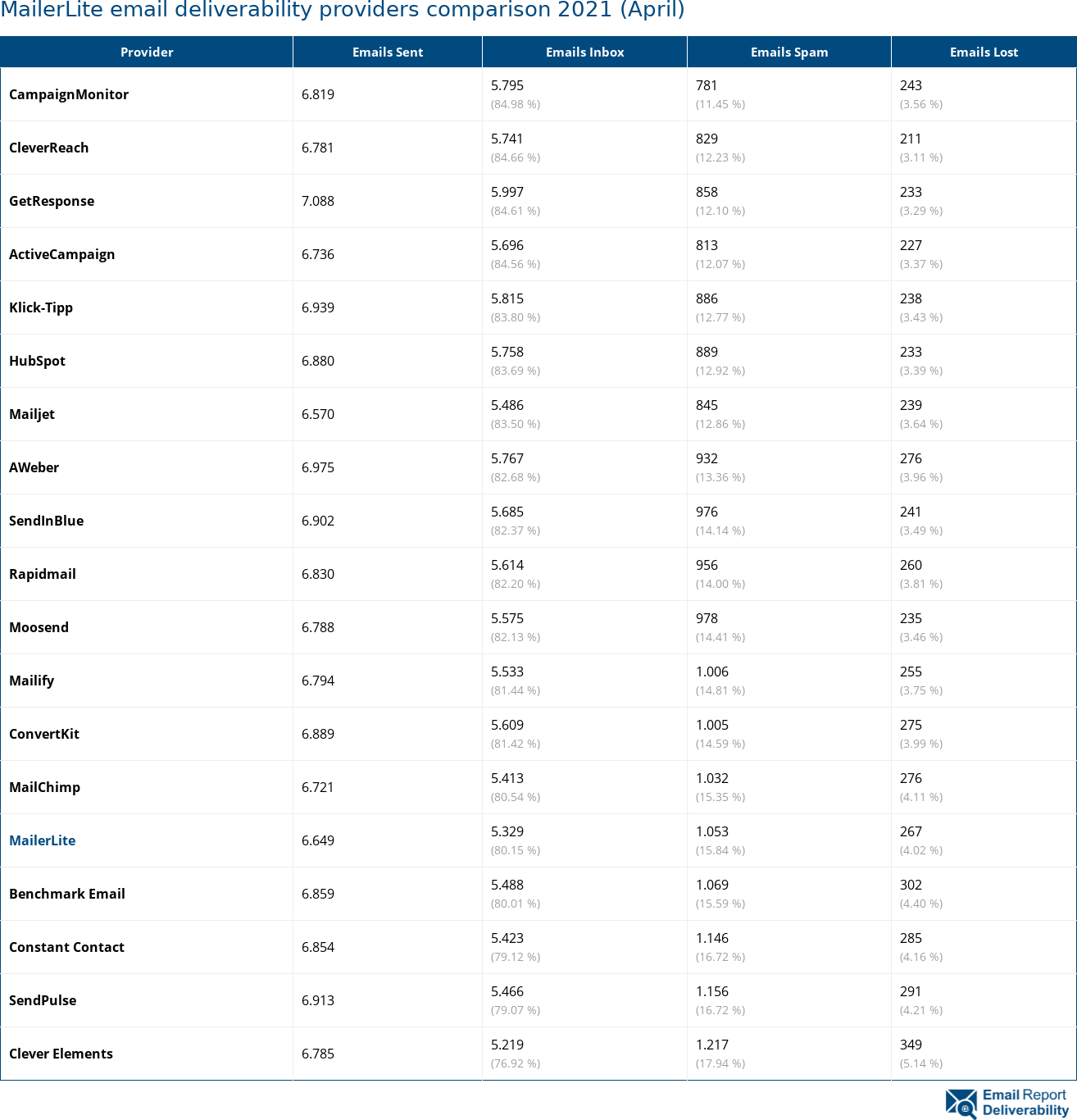The image size is (1077, 1120).
Task: Click the Benchmark Email provider name
Action: point(67,894)
